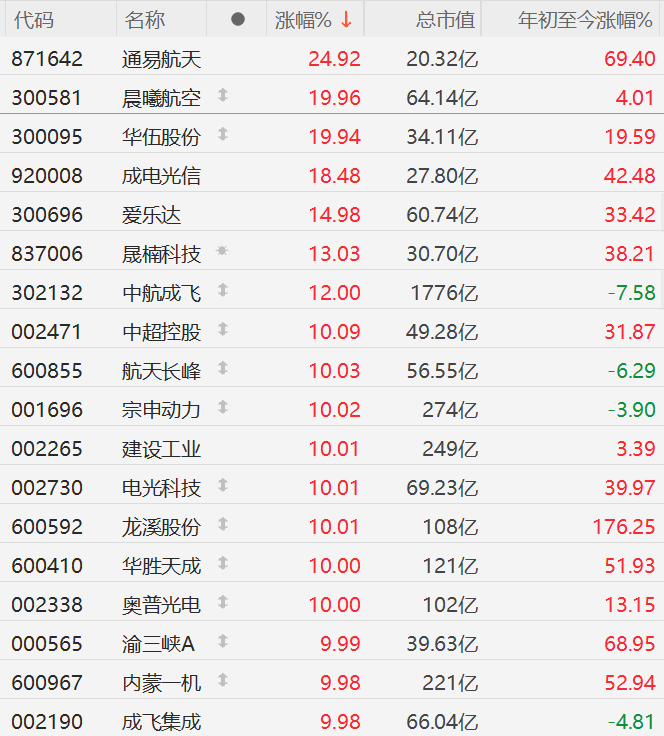Click margin icon beside 龙溪股份
Screen dimensions: 664x736
(x=223, y=524)
